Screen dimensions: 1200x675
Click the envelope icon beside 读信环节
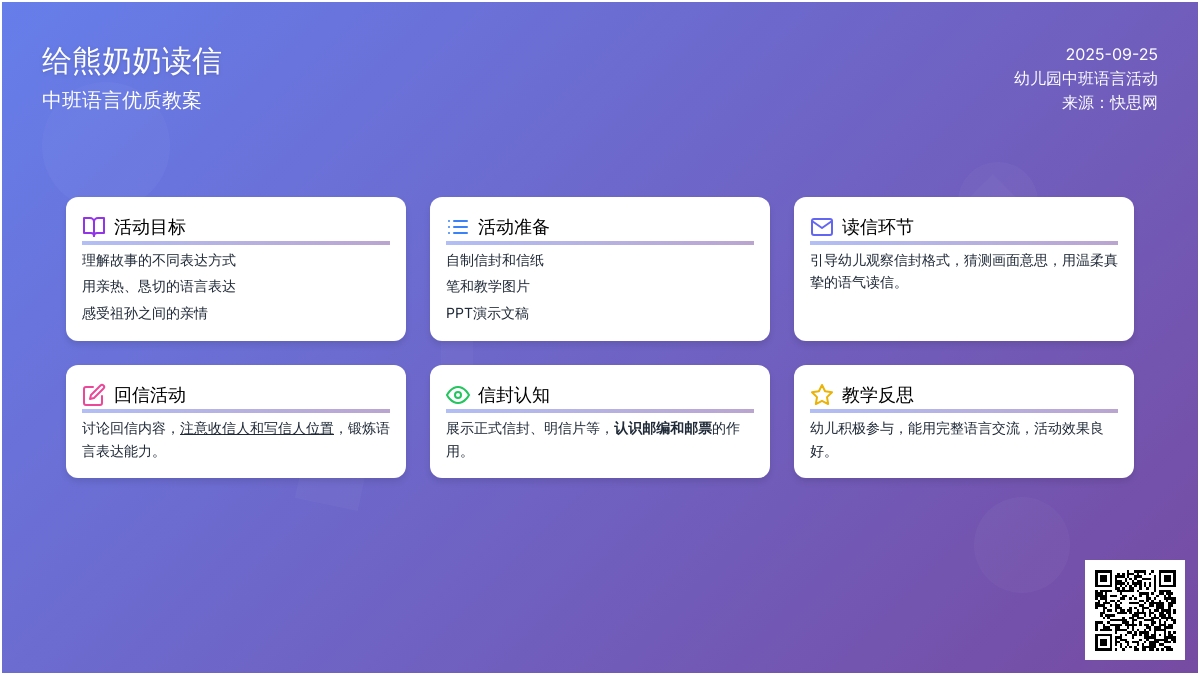[x=821, y=227]
